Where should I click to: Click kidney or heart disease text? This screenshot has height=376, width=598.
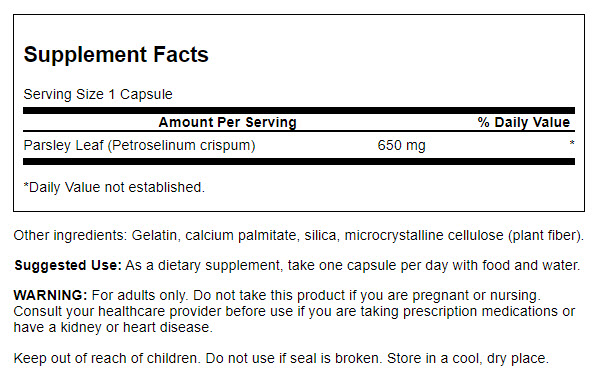coord(137,327)
